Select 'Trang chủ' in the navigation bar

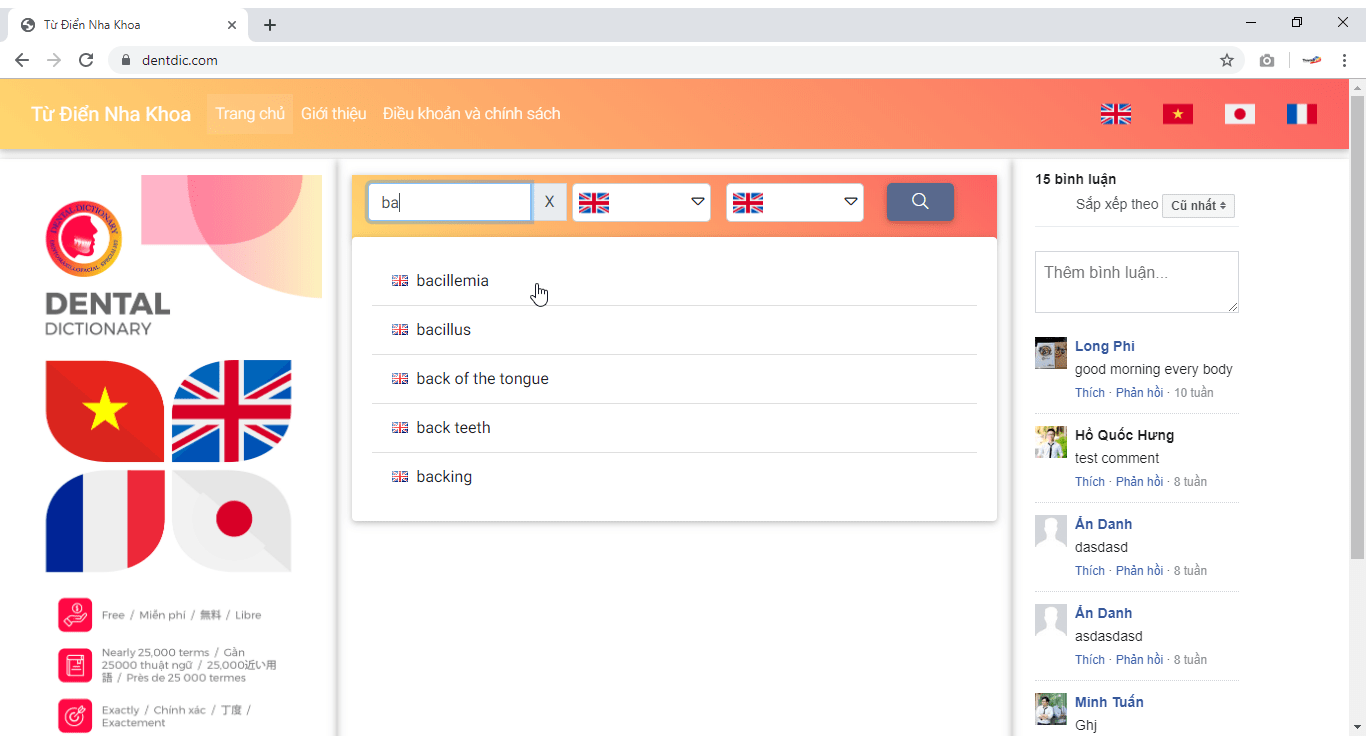pyautogui.click(x=250, y=114)
